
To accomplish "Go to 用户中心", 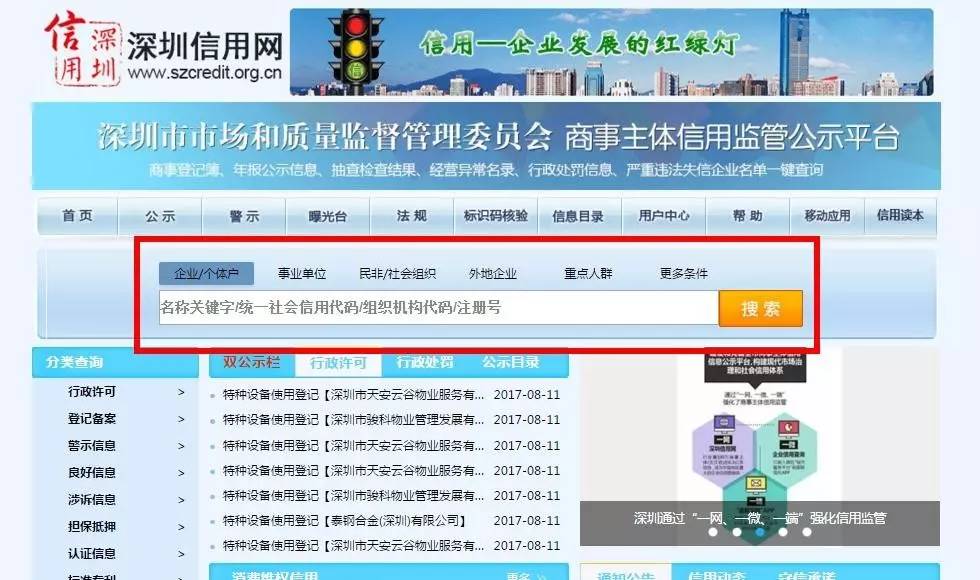I will coord(664,216).
